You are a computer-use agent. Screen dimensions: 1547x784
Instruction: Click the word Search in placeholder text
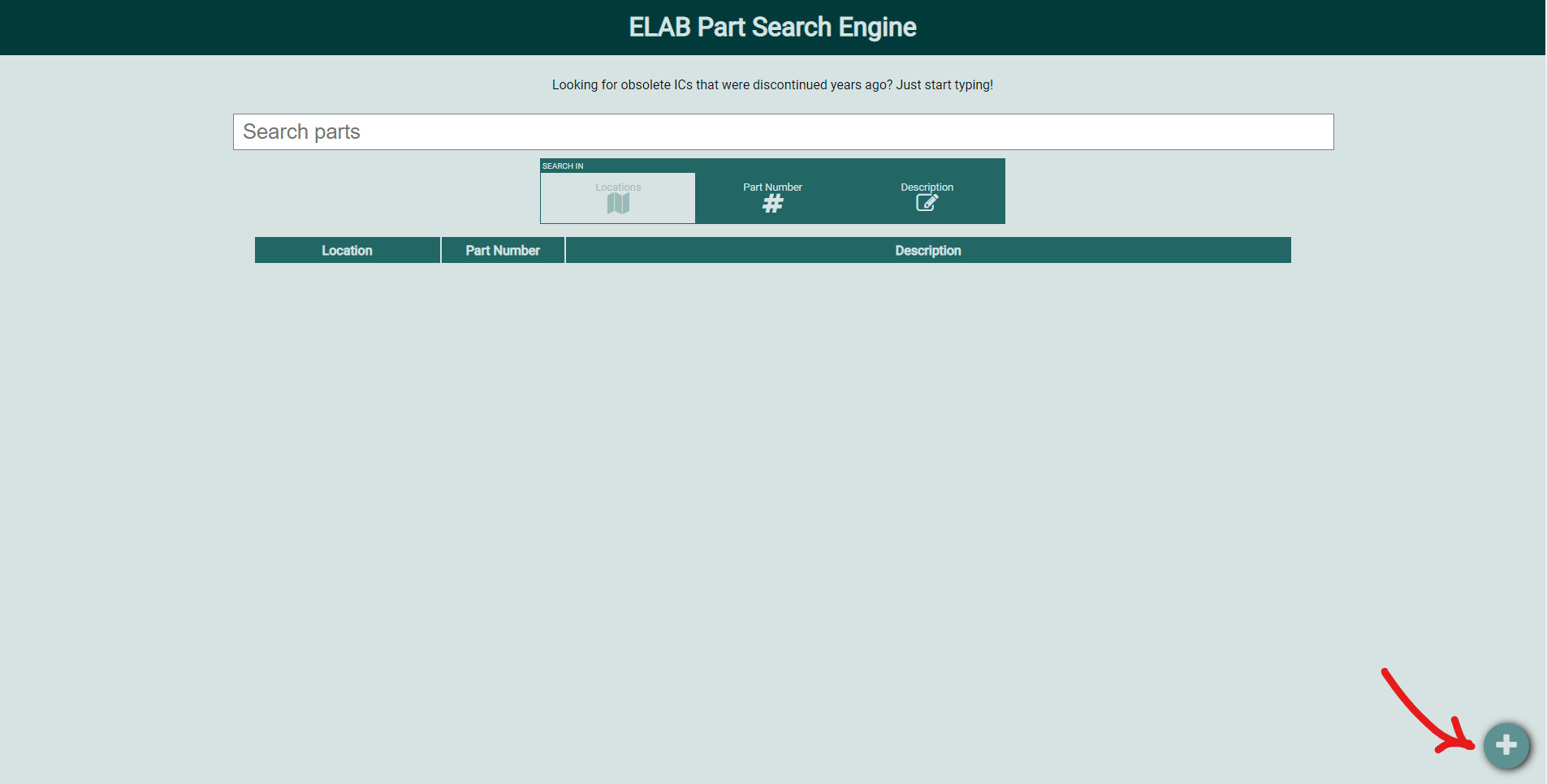(275, 131)
